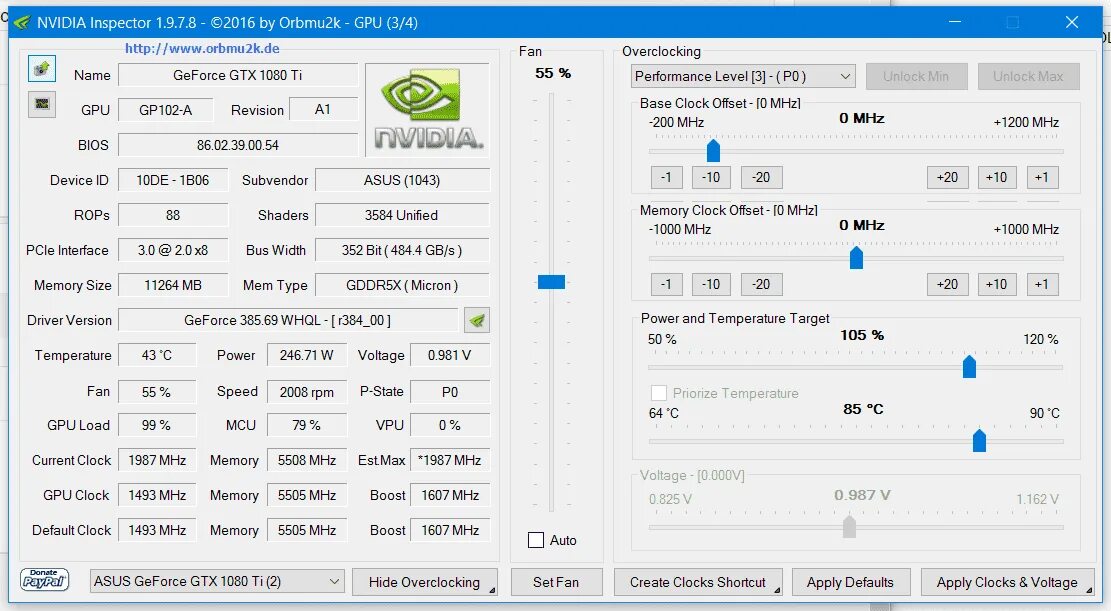Image resolution: width=1111 pixels, height=611 pixels.
Task: Click the Shaders value 3584 Unified
Action: click(x=402, y=215)
